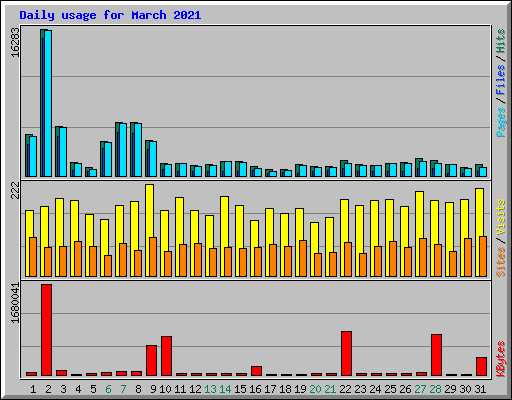Click the Files legend label
Screen dimensions: 512x400
(x=501, y=80)
